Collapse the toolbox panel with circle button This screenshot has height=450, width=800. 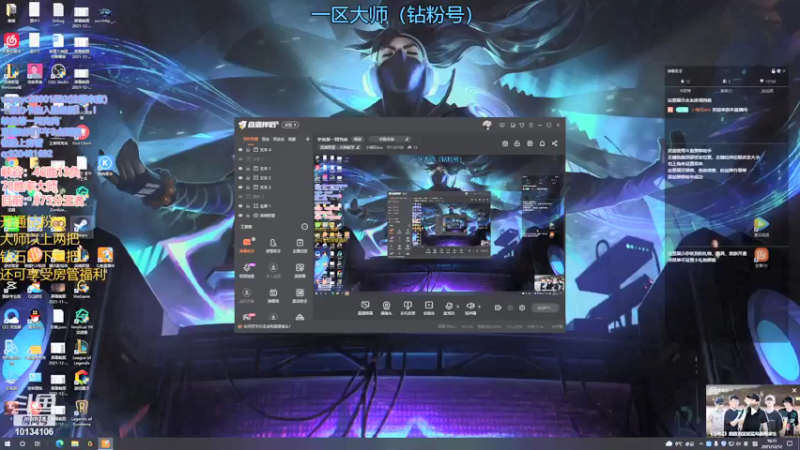[305, 227]
